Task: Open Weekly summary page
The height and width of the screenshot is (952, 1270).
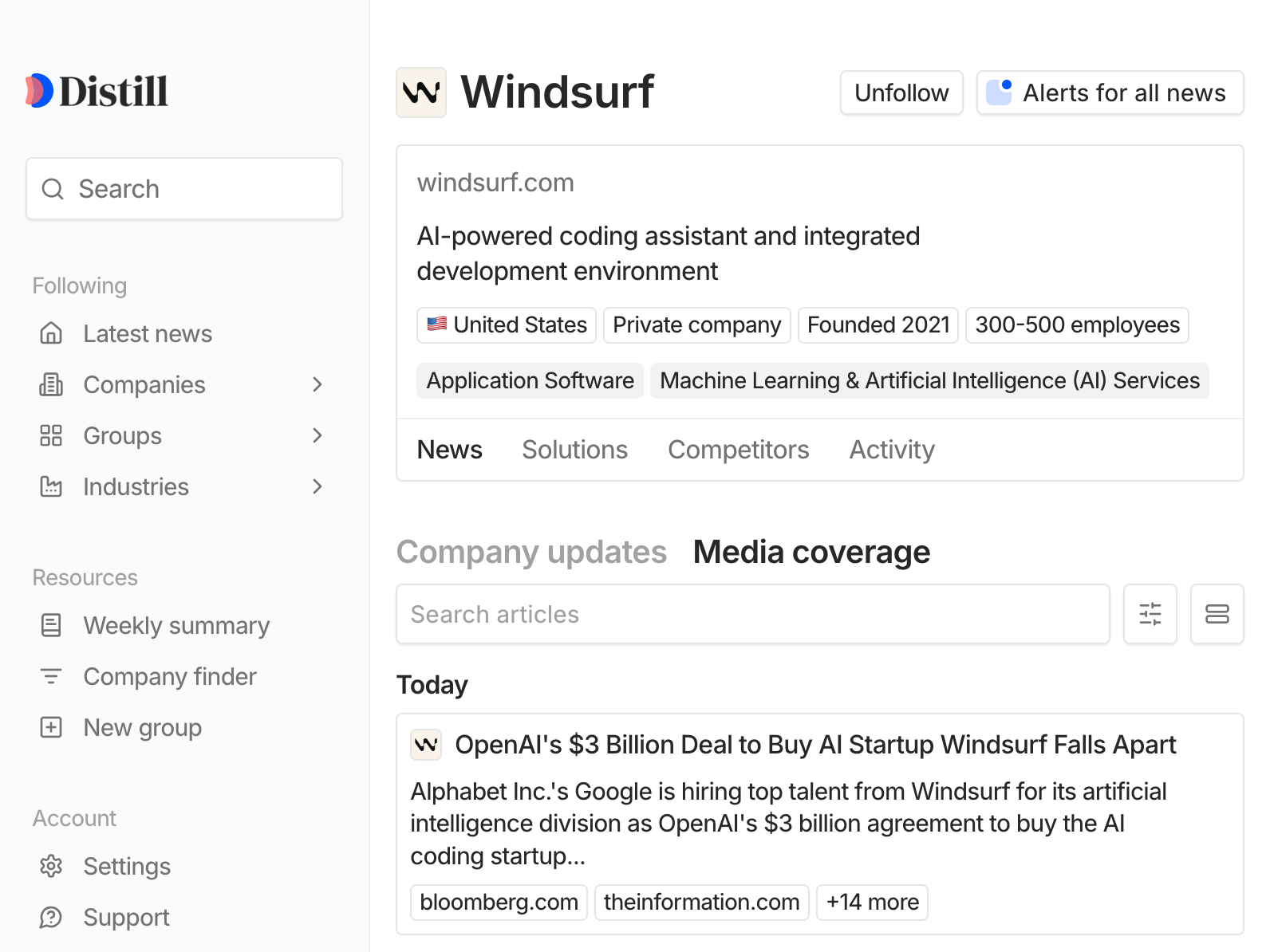Action: click(176, 625)
